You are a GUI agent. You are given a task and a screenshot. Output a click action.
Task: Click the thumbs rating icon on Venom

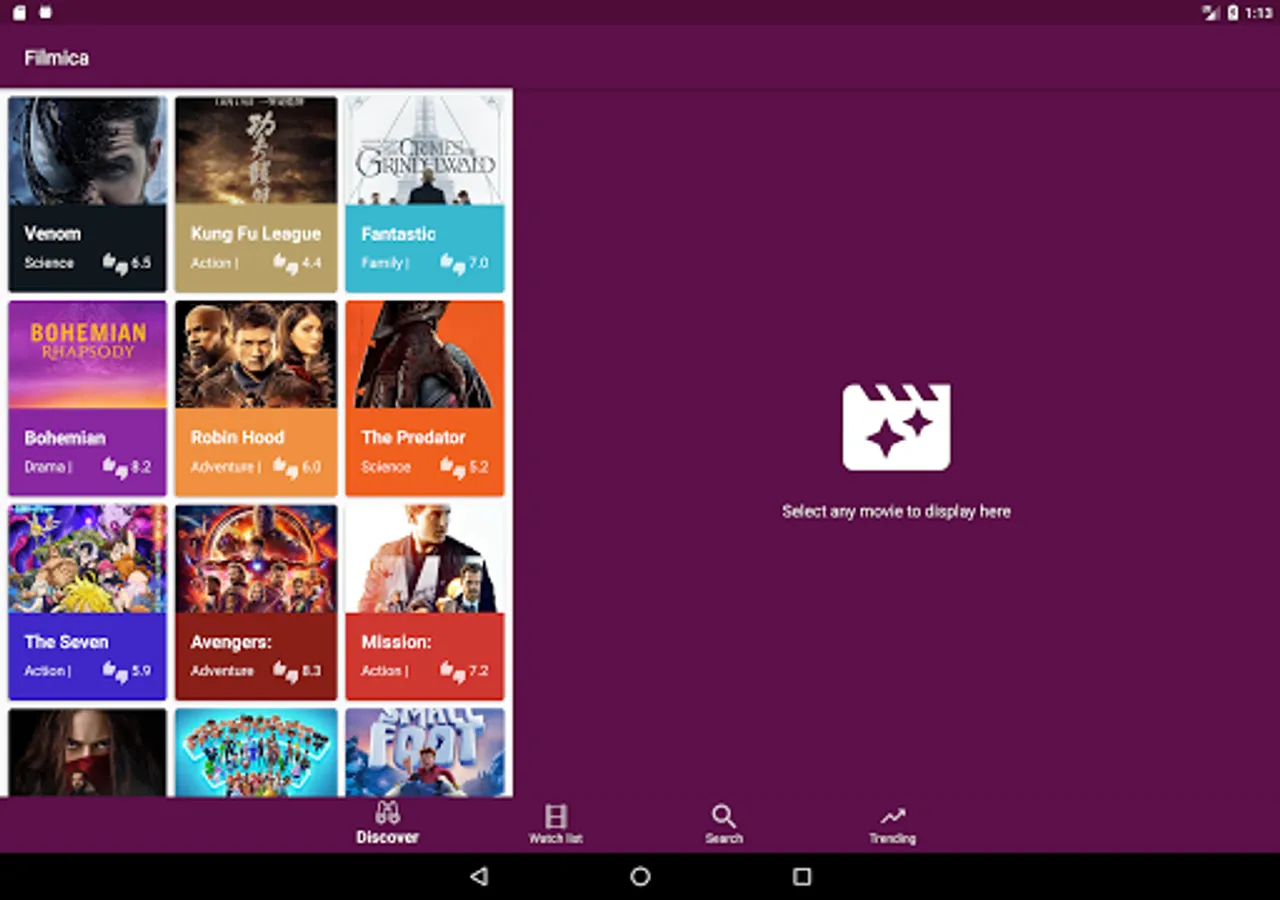(x=115, y=263)
